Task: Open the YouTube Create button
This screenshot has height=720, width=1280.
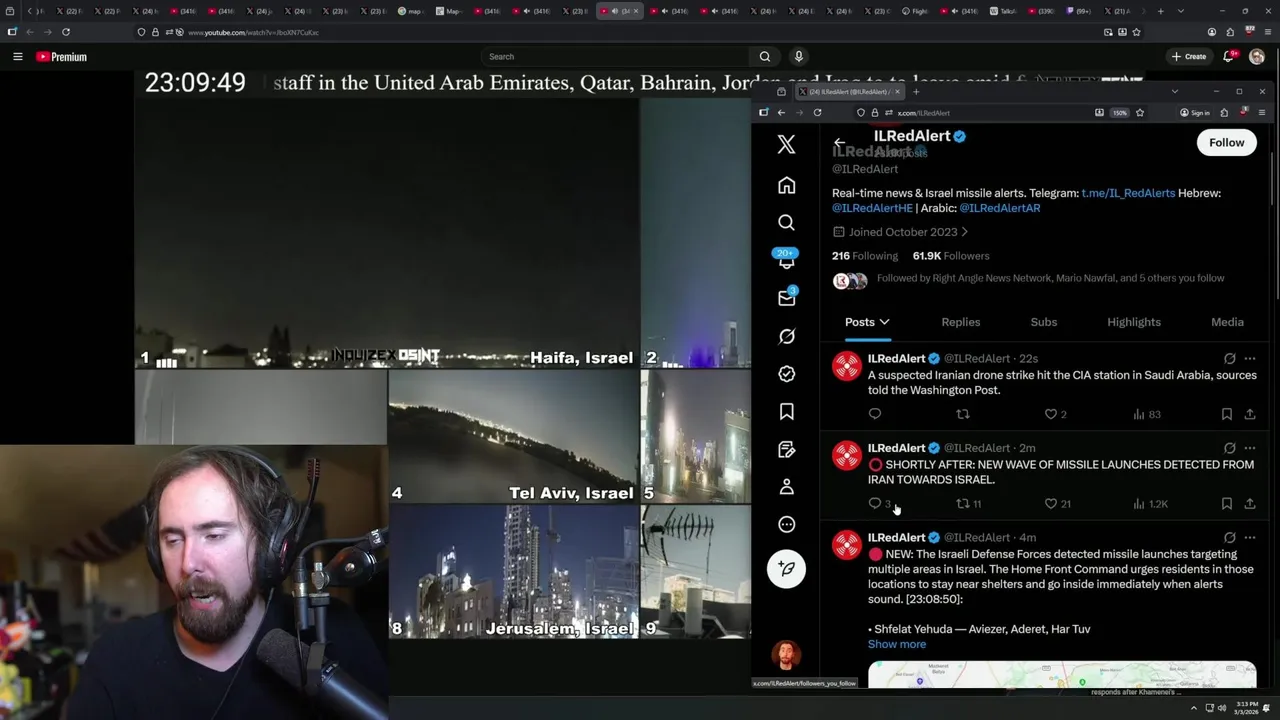Action: point(1189,57)
